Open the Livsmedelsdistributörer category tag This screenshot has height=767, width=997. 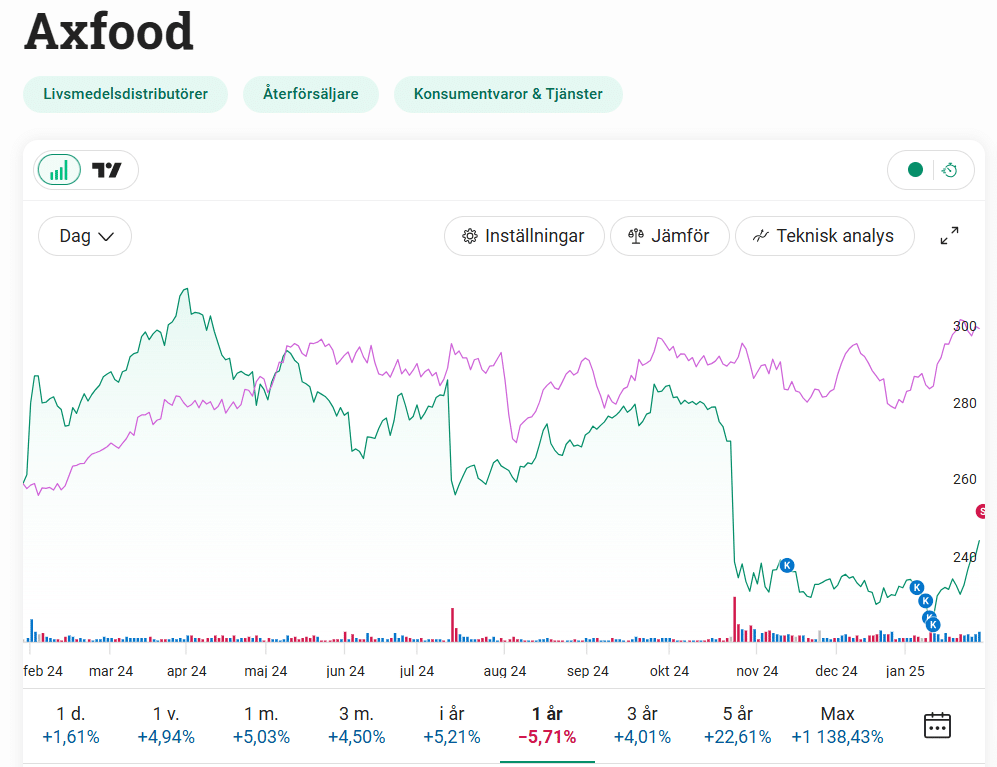coord(126,95)
